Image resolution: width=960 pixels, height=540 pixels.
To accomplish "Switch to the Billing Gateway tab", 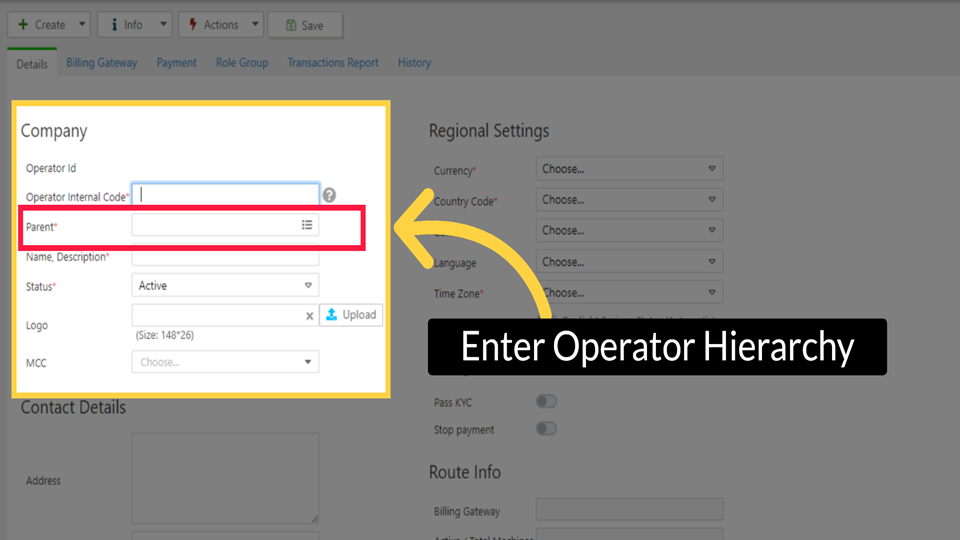I will click(102, 63).
